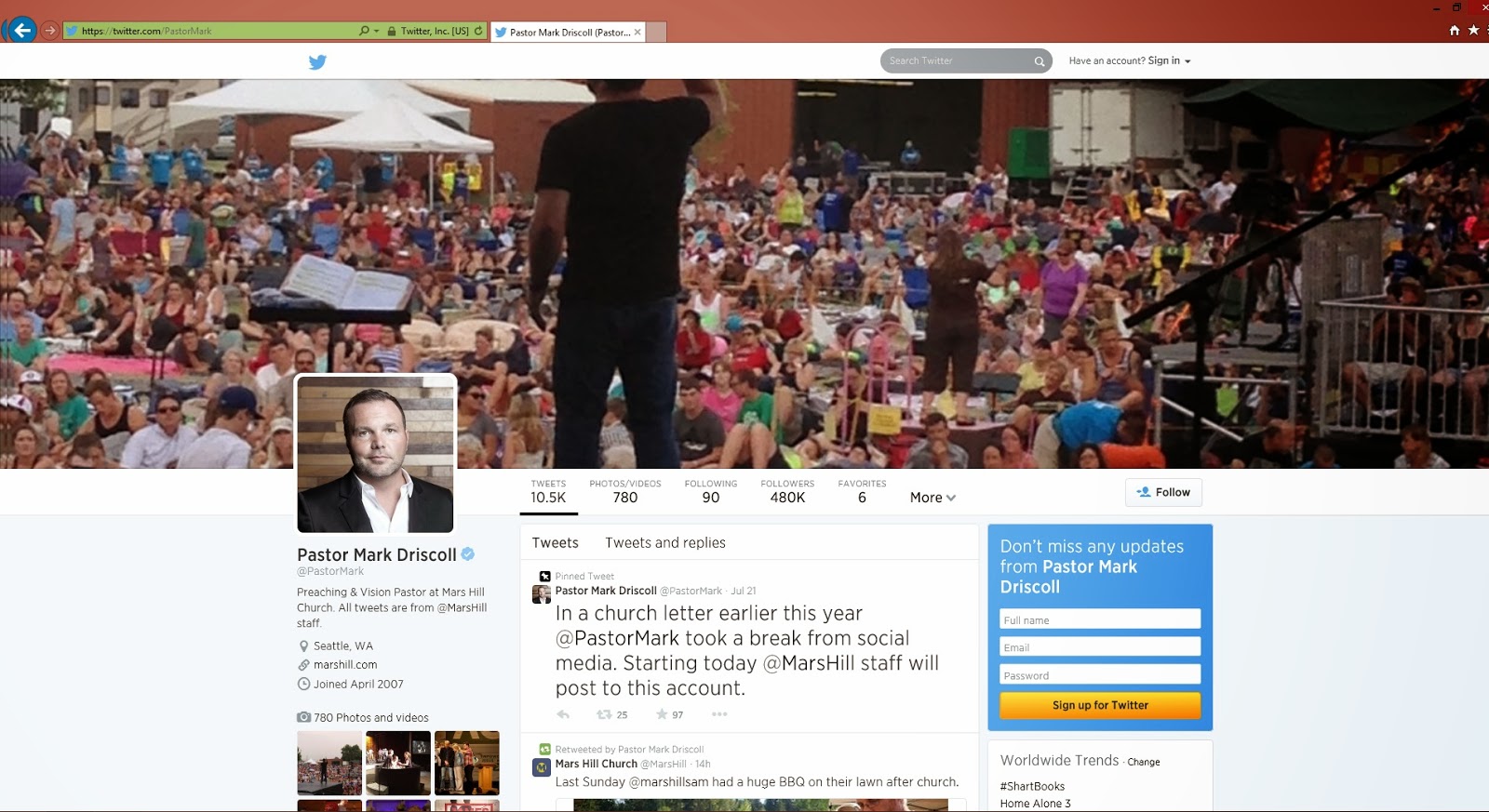Open the second photo thumbnail

tap(398, 763)
